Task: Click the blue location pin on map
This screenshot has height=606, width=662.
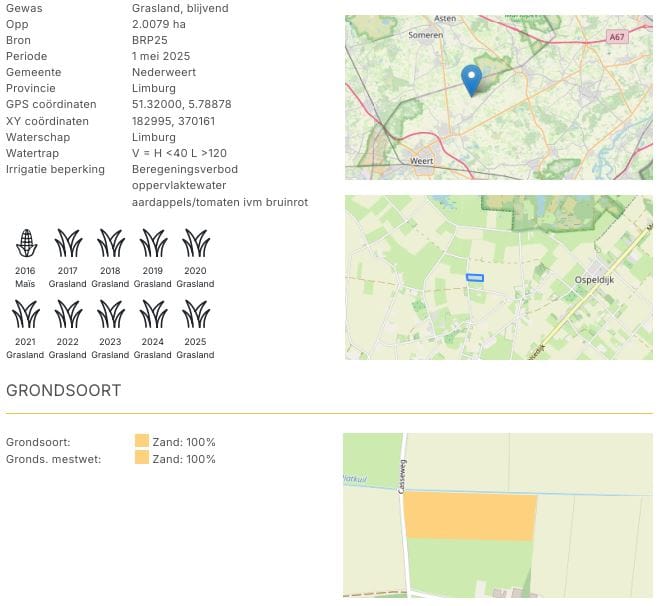Action: pyautogui.click(x=471, y=78)
